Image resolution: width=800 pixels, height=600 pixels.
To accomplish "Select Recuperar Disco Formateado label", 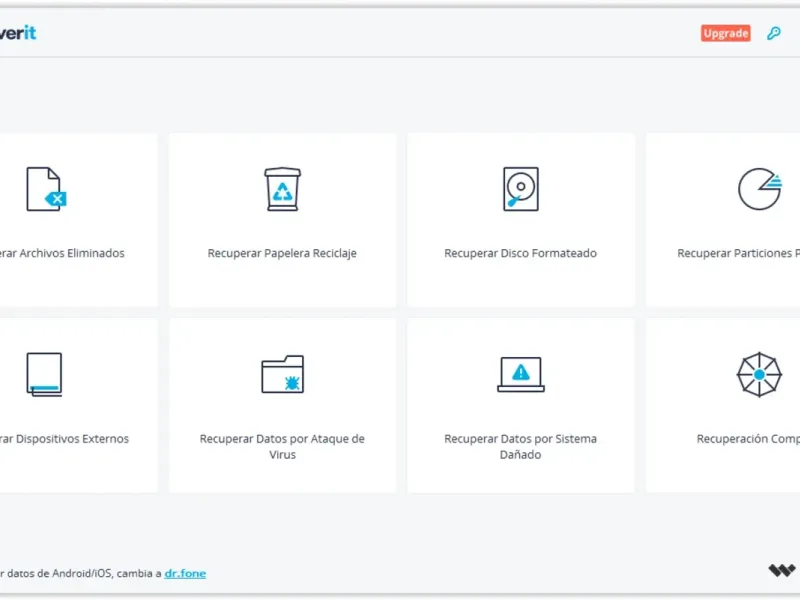I will tap(520, 253).
